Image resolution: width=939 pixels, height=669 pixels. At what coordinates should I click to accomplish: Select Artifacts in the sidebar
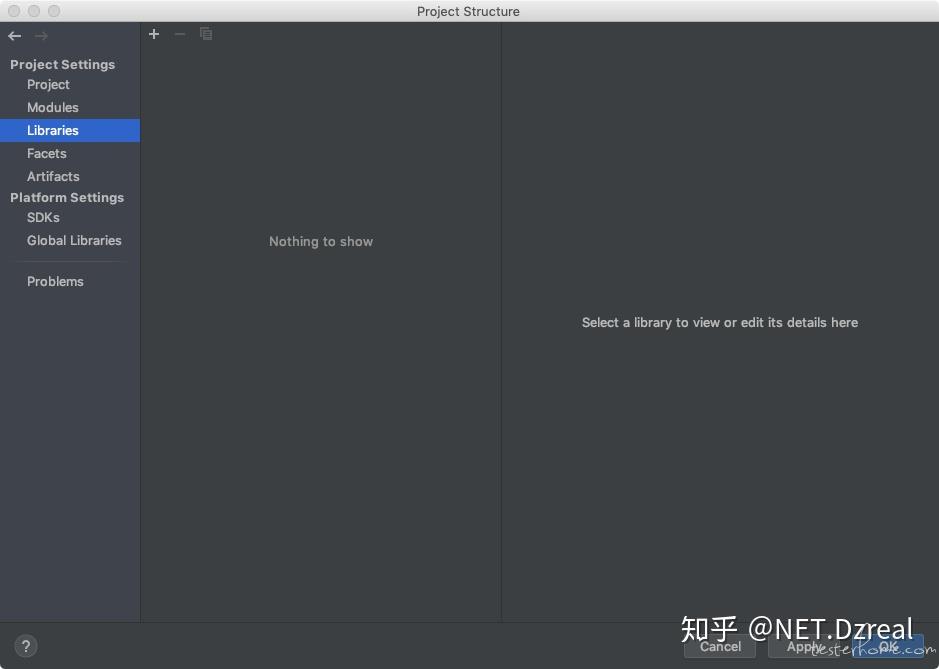pos(53,176)
